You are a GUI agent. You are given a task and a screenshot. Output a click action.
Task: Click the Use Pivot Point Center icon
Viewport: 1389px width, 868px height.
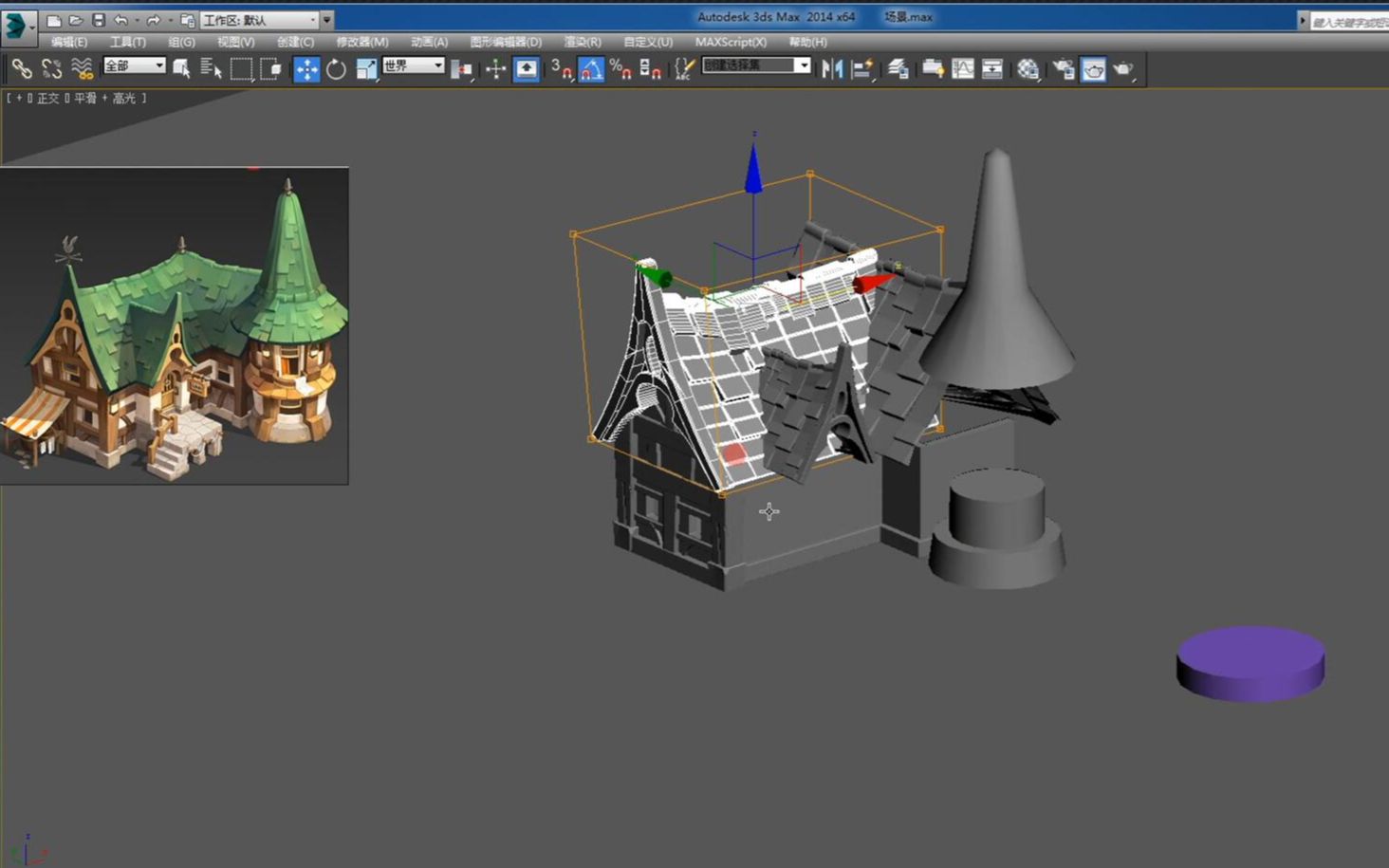coord(462,68)
